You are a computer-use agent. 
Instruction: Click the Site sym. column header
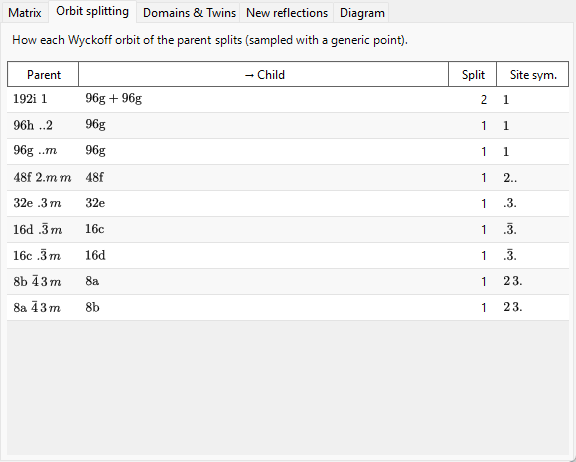pos(533,75)
